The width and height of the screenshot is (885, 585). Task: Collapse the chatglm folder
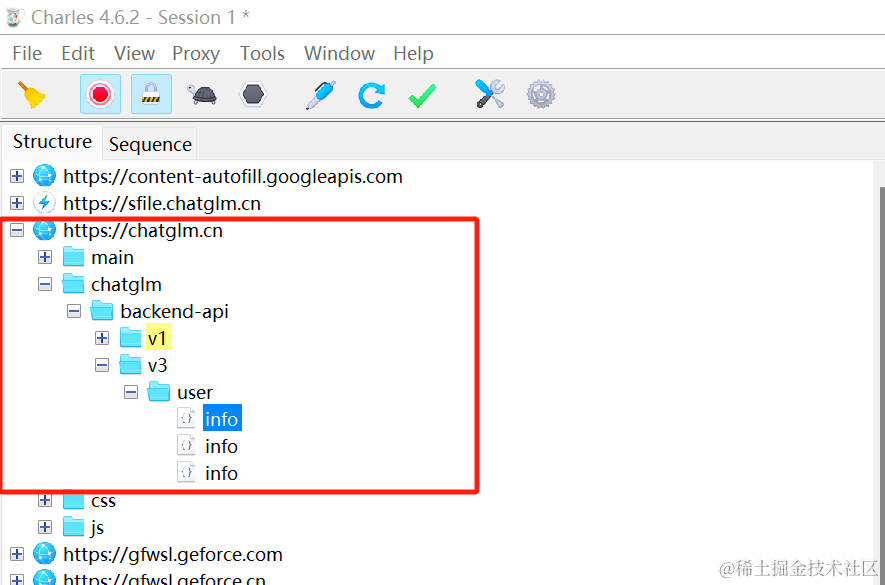tap(45, 285)
